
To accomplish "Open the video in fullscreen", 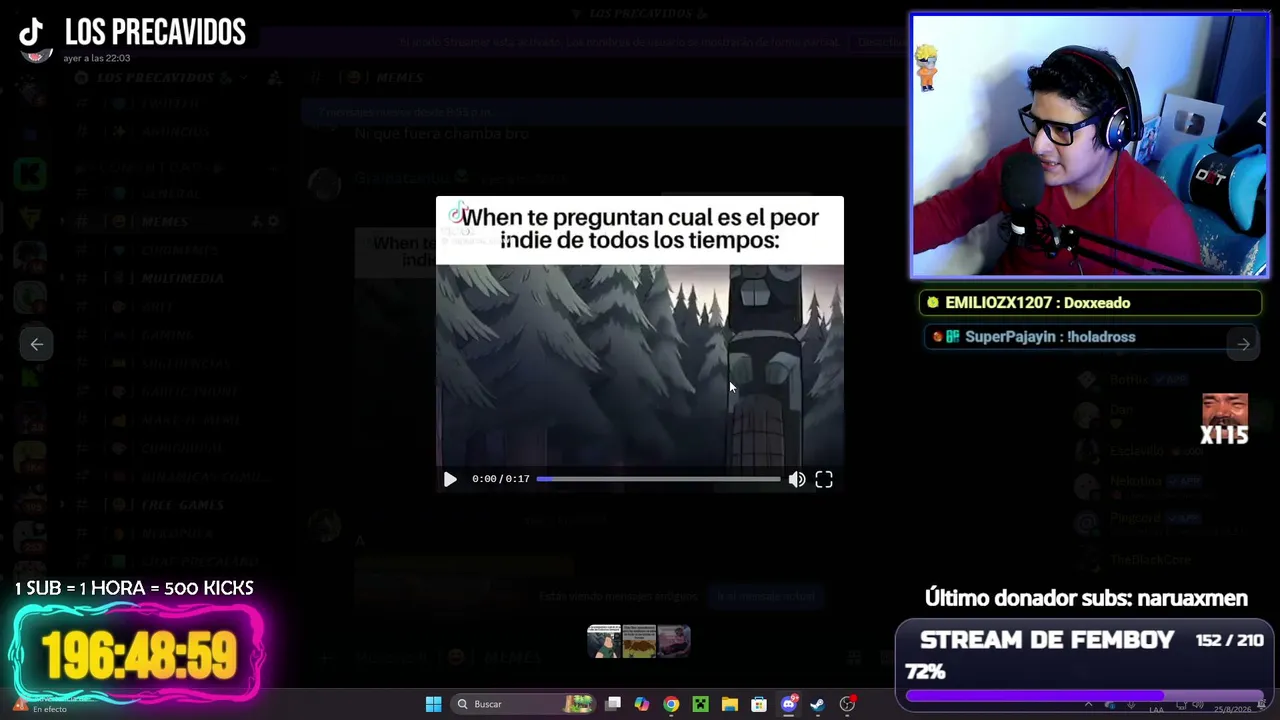I will click(x=824, y=479).
